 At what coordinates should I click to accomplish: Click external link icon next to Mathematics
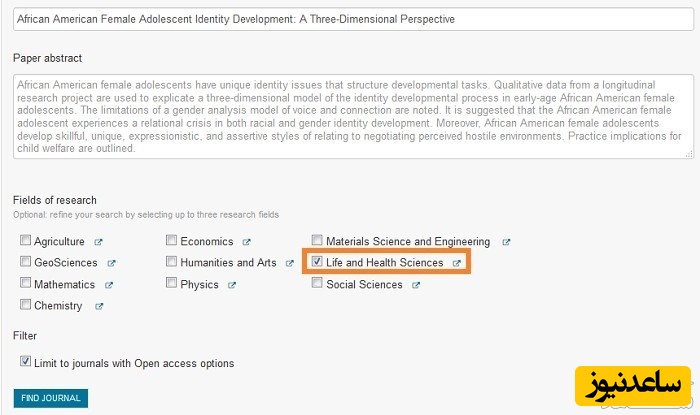[x=108, y=285]
